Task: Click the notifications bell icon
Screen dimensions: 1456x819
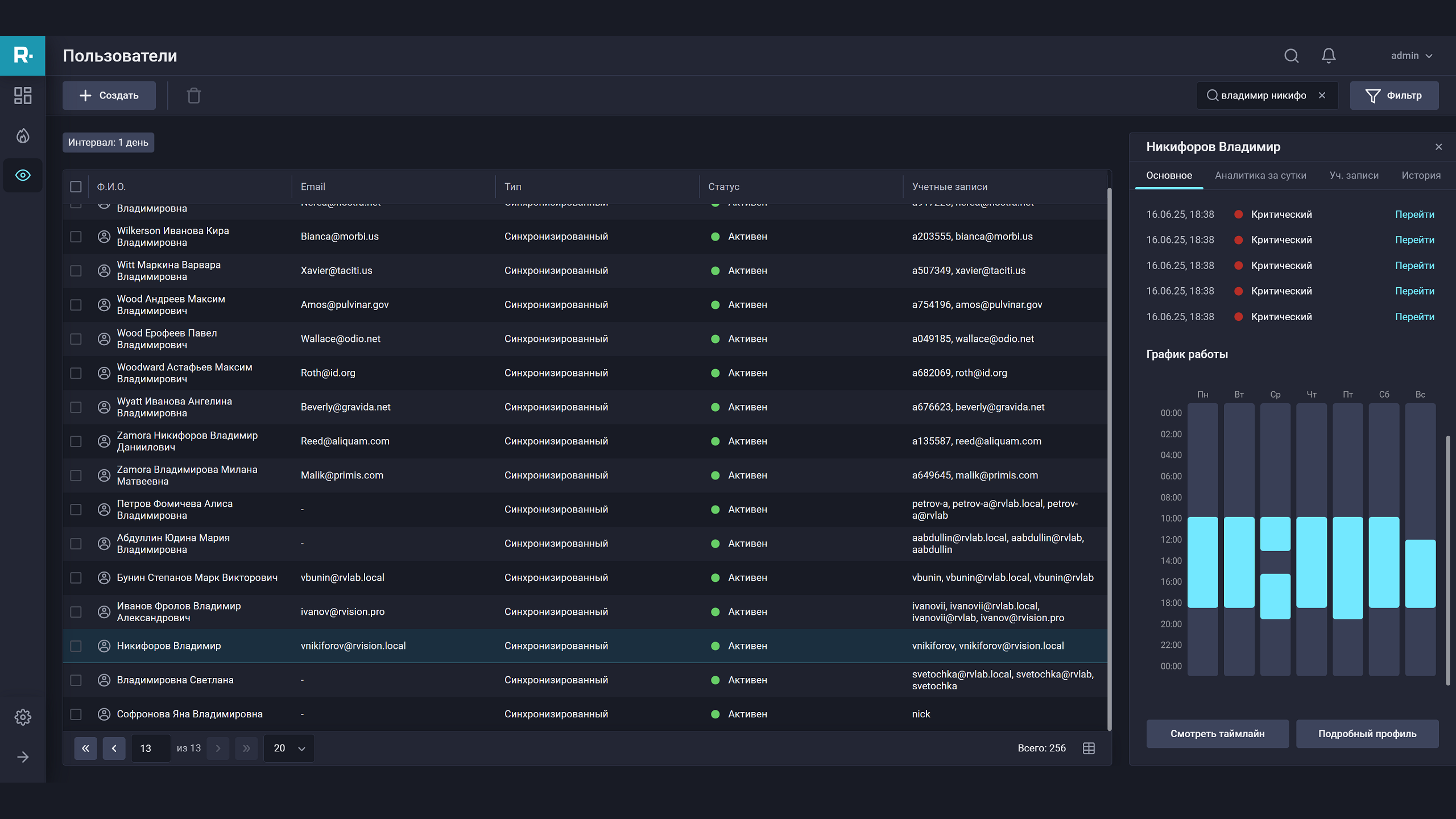Action: point(1329,56)
